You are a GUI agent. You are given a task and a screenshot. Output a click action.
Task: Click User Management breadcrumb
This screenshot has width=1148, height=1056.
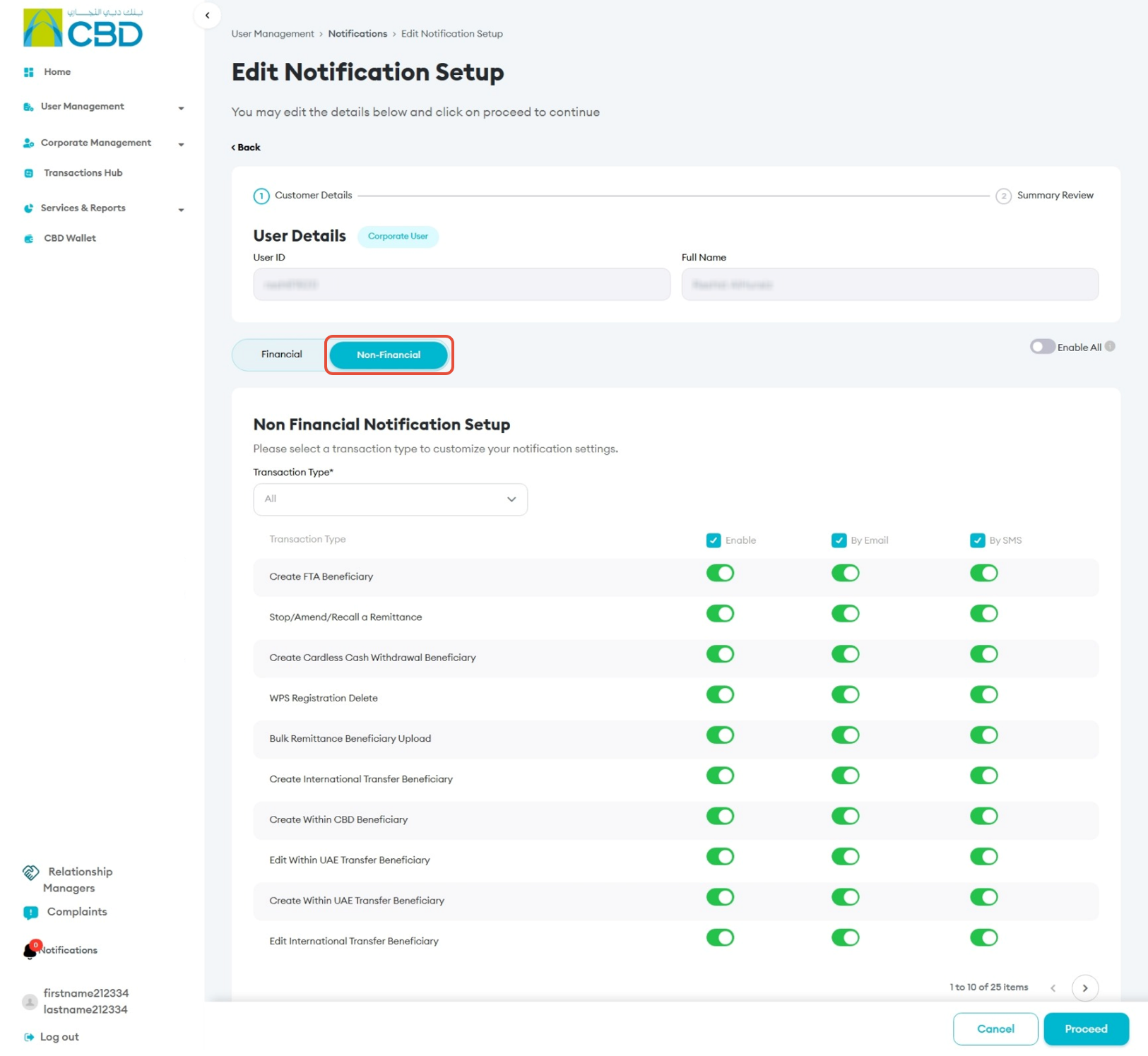coord(273,34)
